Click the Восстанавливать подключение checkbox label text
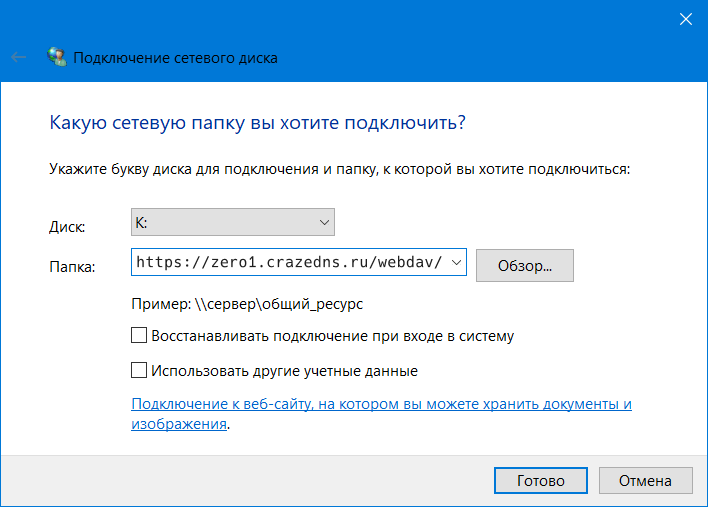 pyautogui.click(x=332, y=336)
